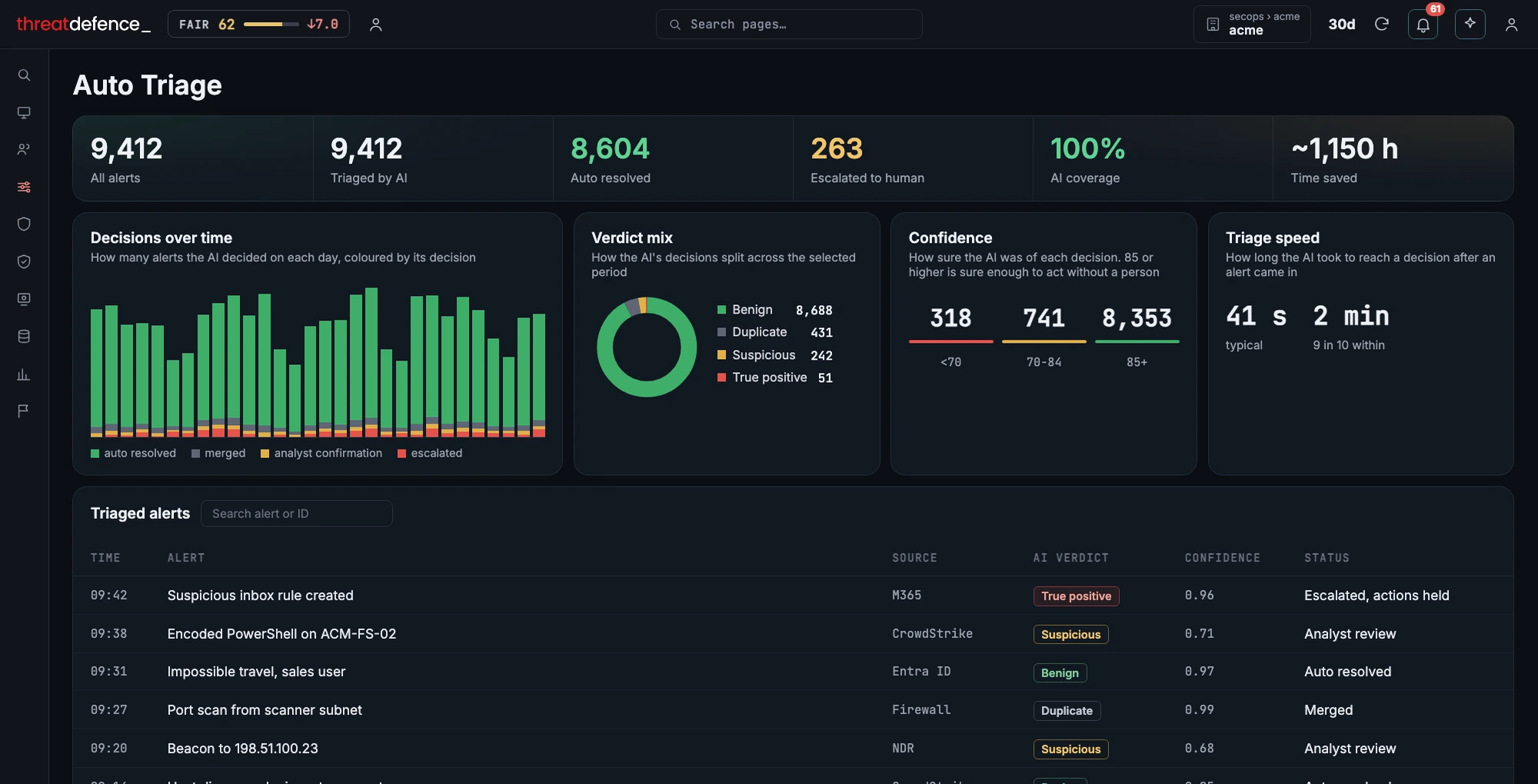Open the bar chart icon in the sidebar

24,374
